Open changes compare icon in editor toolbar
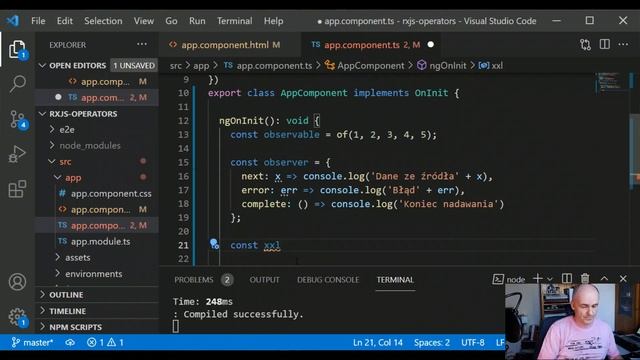Viewport: 640px width, 360px height. point(585,44)
